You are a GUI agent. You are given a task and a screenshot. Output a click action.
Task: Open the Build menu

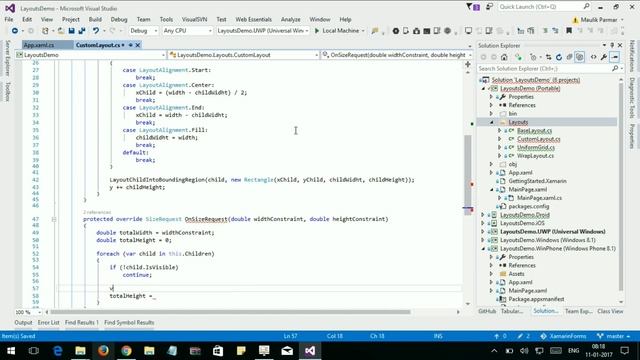[x=95, y=19]
